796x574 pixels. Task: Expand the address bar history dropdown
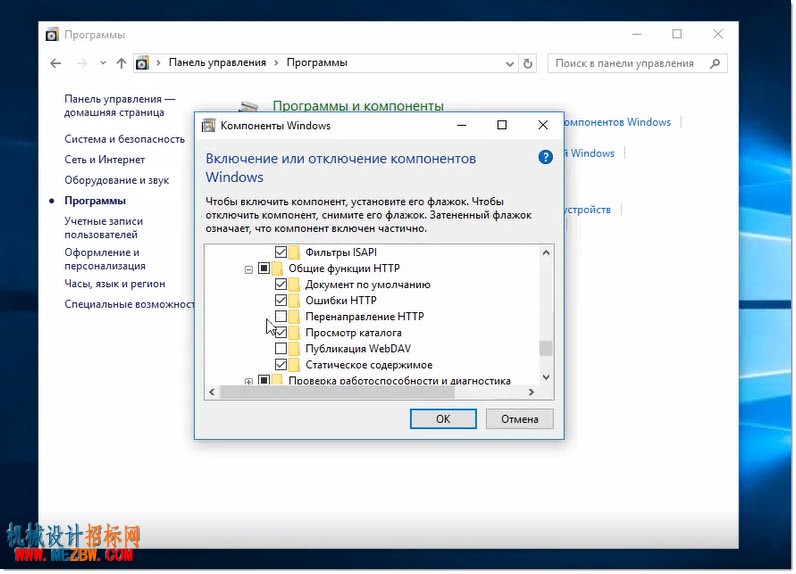coord(510,64)
